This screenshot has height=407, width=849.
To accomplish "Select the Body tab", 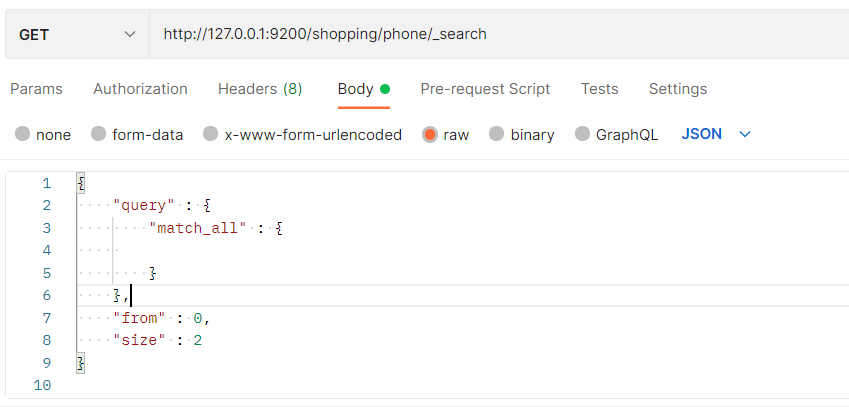I will coord(355,89).
